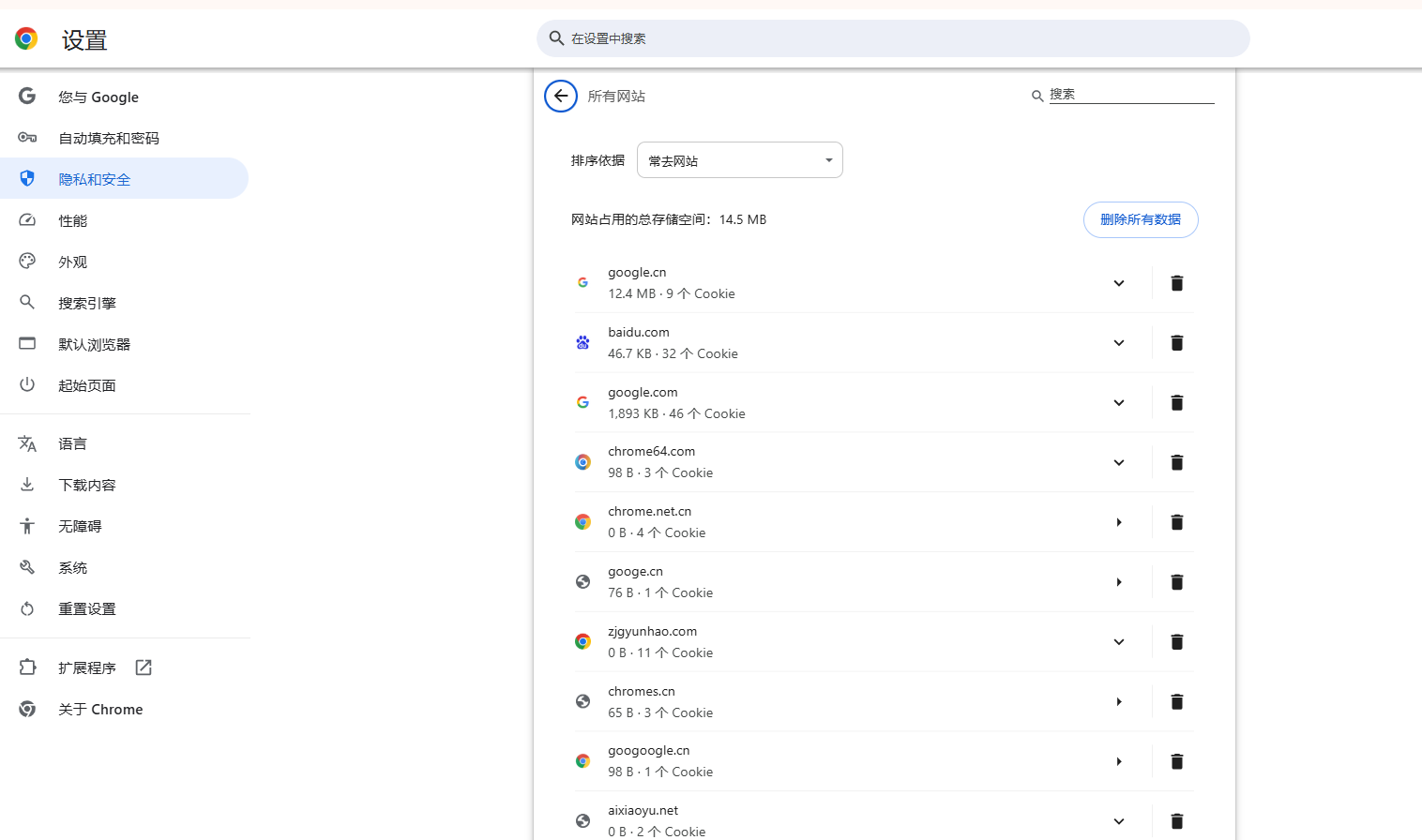
Task: Click the google.cn site name
Action: 637,273
